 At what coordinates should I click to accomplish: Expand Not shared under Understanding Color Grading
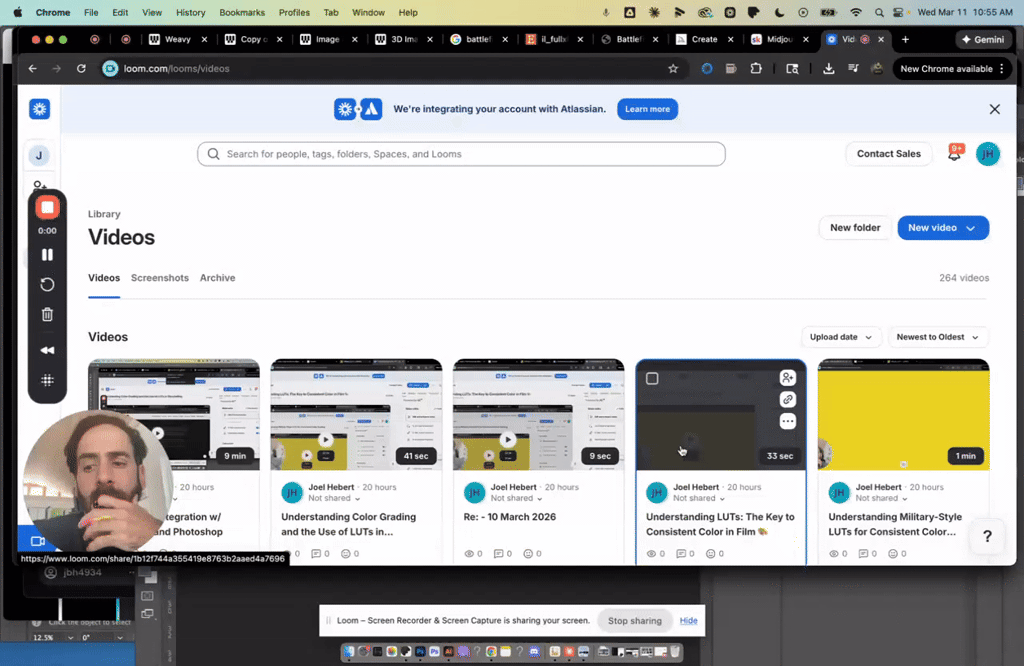tap(334, 498)
